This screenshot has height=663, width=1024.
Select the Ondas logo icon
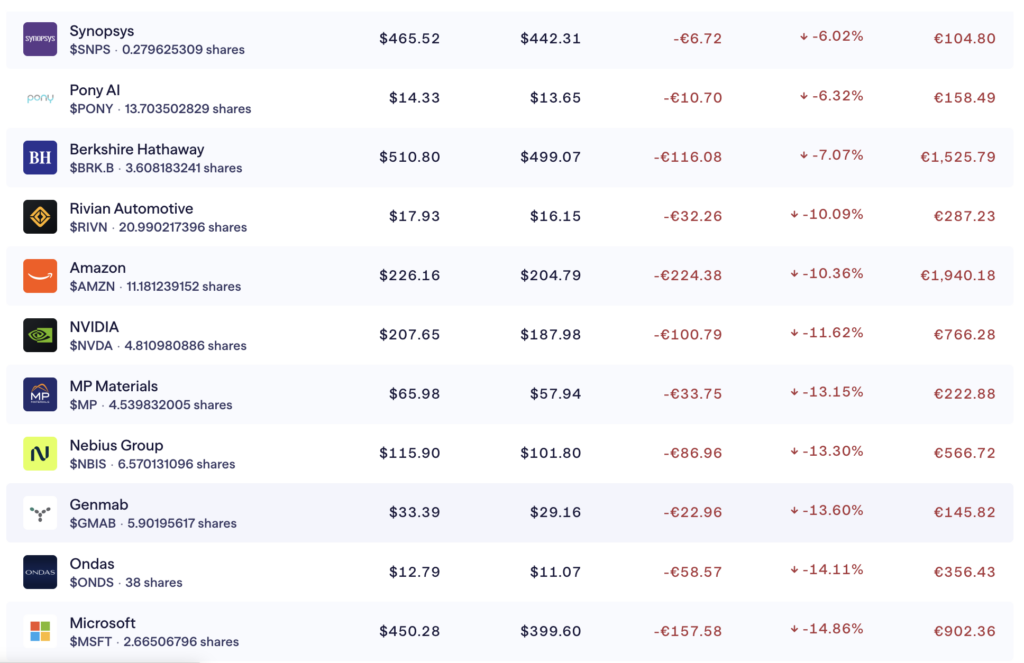(x=40, y=572)
